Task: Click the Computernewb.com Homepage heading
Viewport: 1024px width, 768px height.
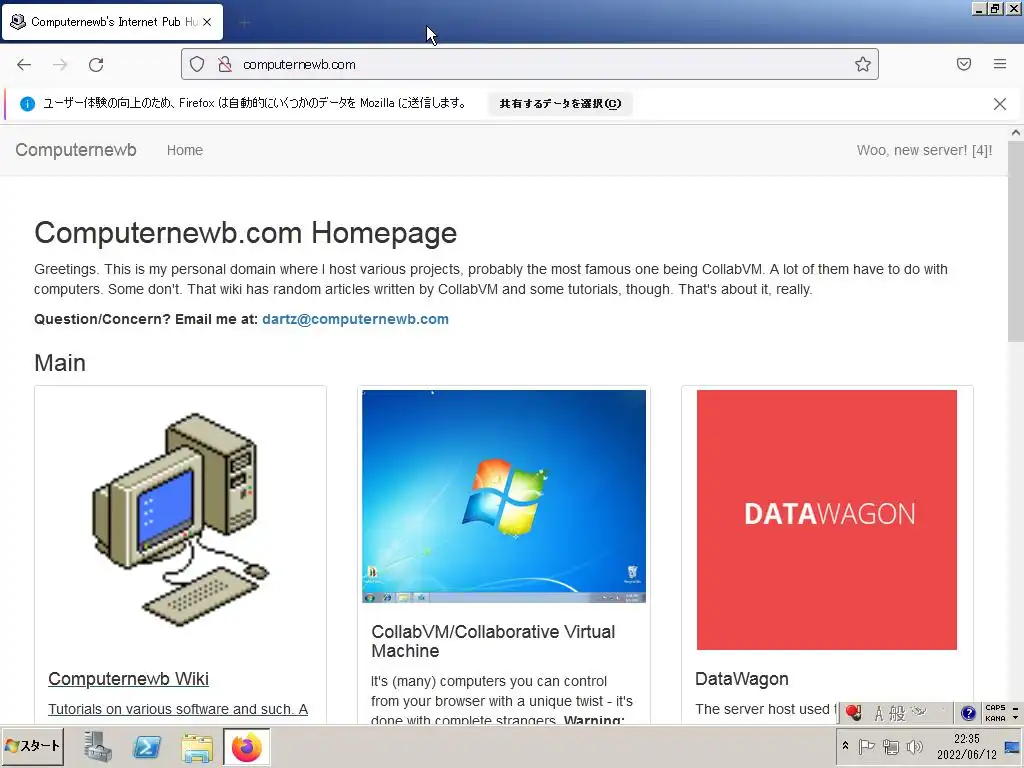Action: (246, 233)
